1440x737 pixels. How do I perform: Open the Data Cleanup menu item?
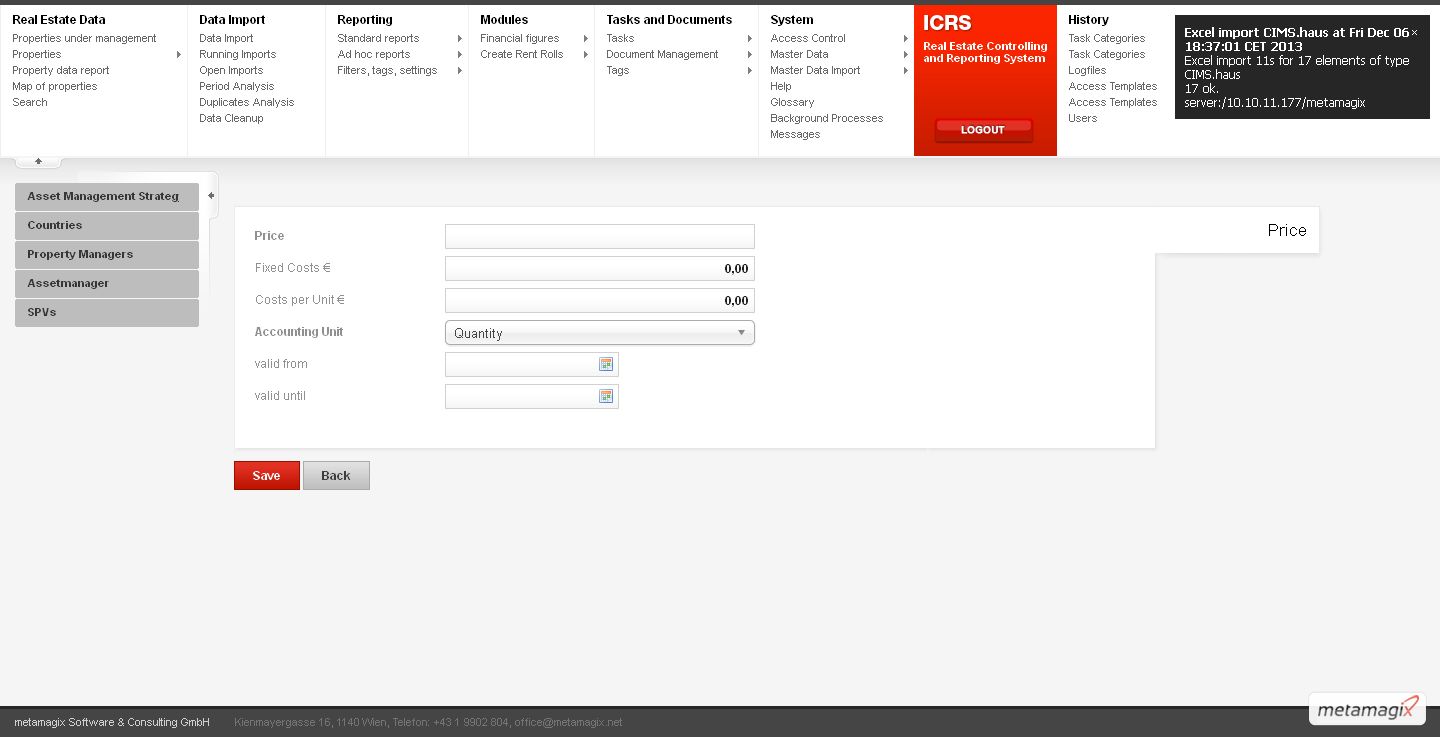point(231,118)
